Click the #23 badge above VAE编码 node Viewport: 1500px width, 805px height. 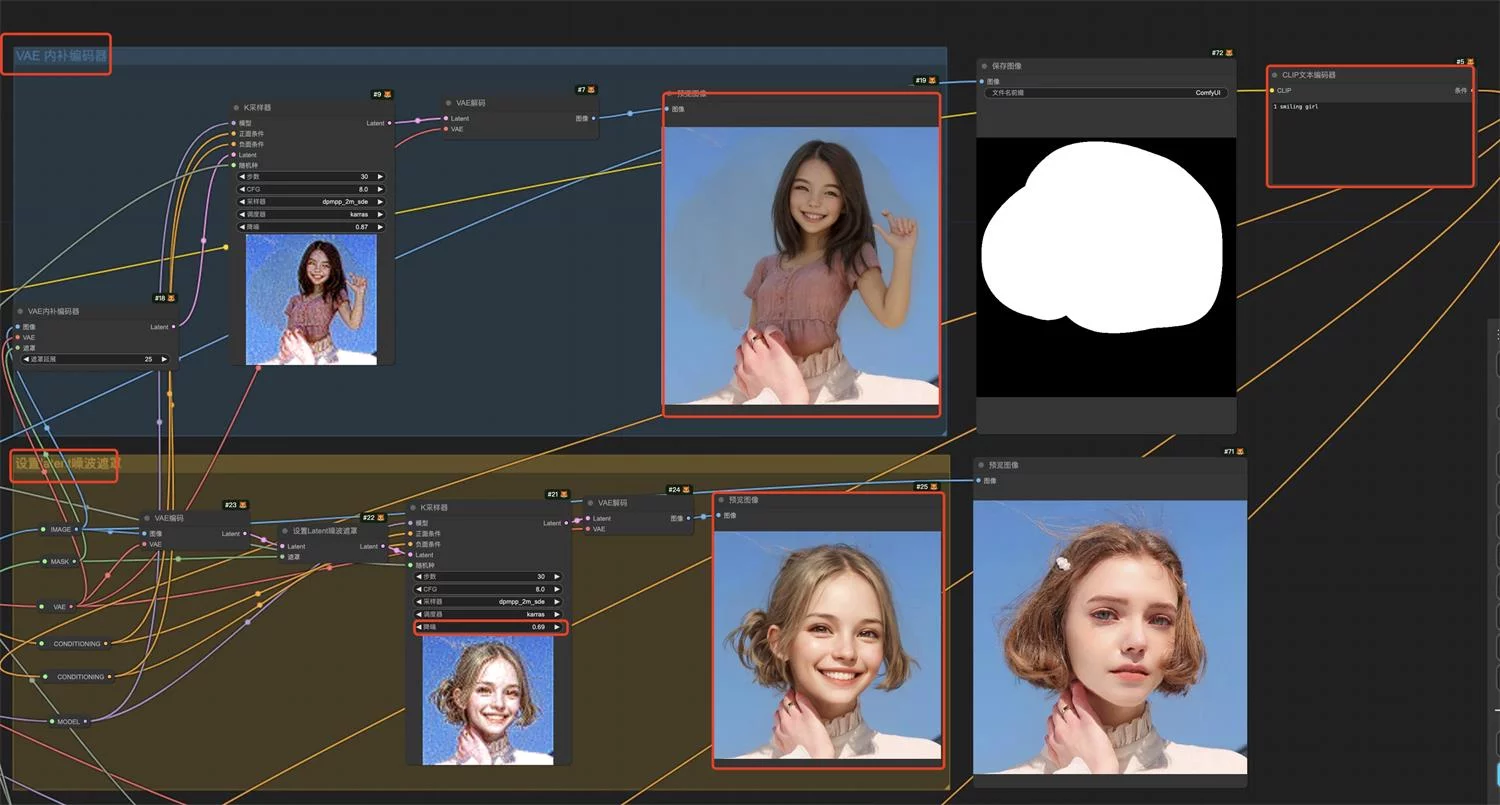pyautogui.click(x=235, y=505)
